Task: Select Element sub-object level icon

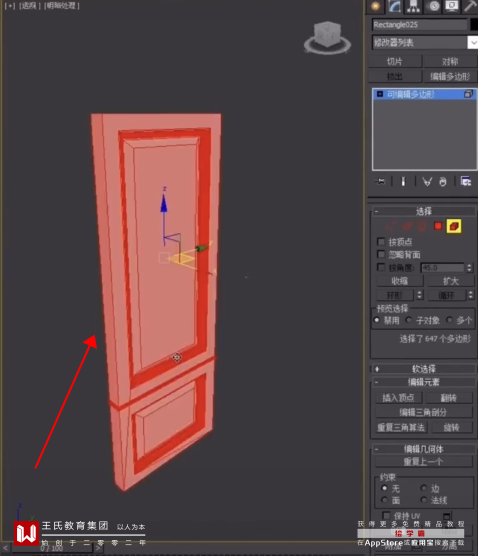Action: click(454, 226)
